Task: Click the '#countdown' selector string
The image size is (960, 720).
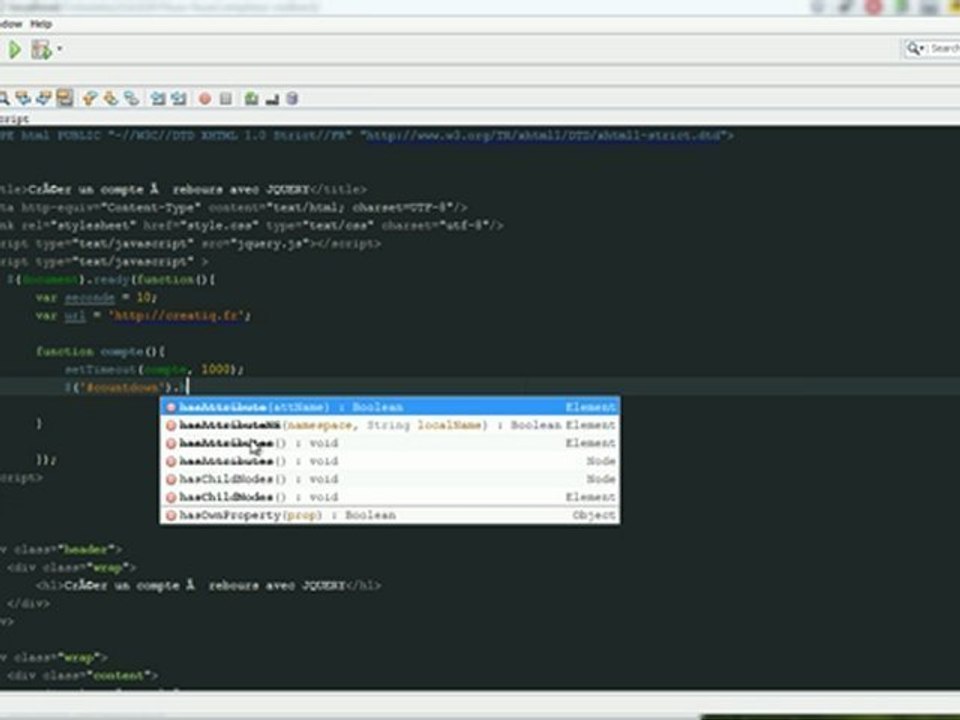Action: [123, 388]
